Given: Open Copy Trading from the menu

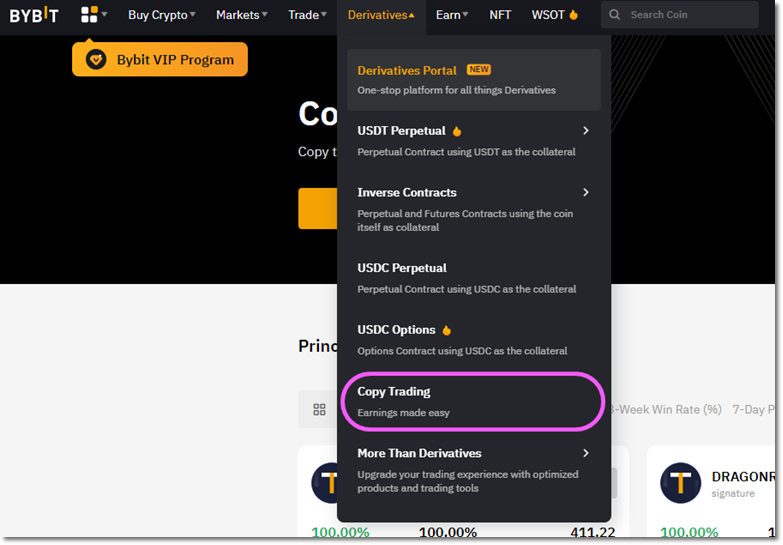Looking at the screenshot, I should pos(474,402).
